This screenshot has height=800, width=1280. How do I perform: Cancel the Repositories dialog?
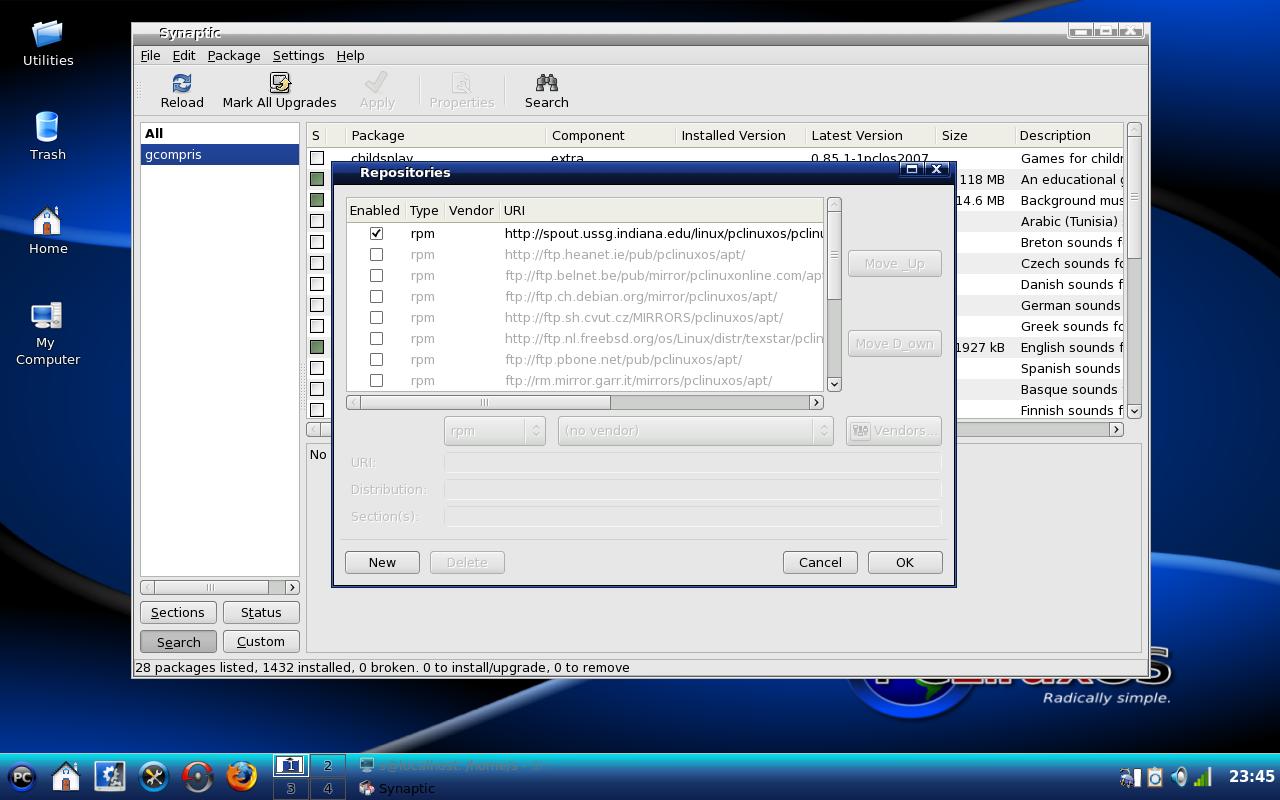pyautogui.click(x=820, y=562)
